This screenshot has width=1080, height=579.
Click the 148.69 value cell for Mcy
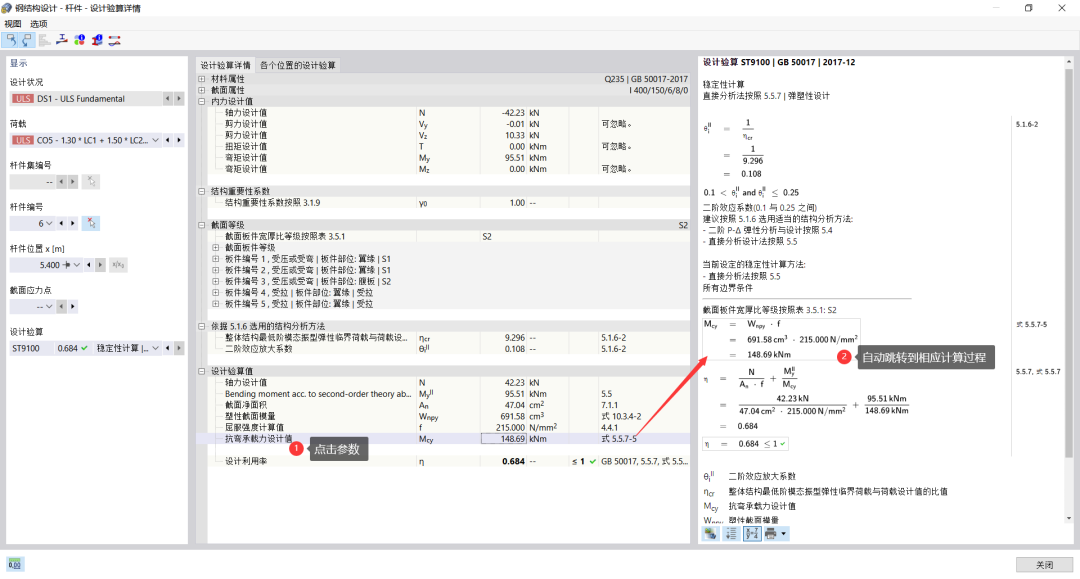tap(504, 439)
